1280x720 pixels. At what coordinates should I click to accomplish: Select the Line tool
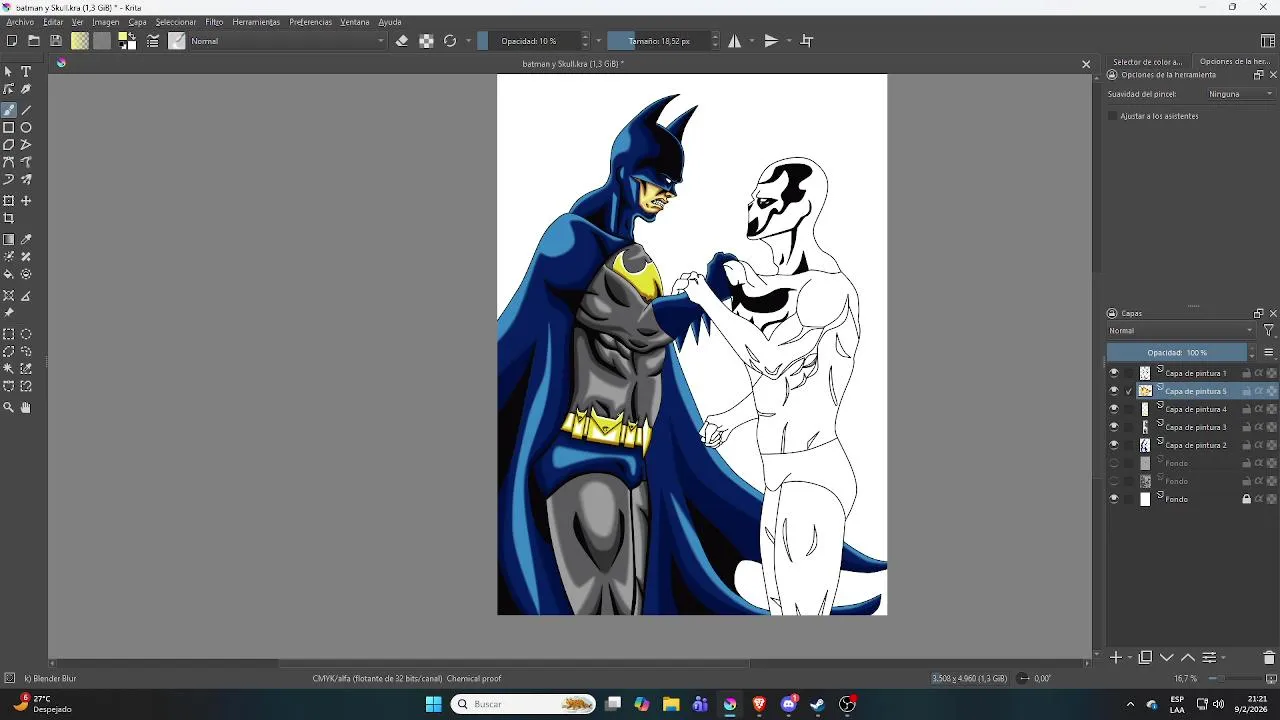pos(26,110)
